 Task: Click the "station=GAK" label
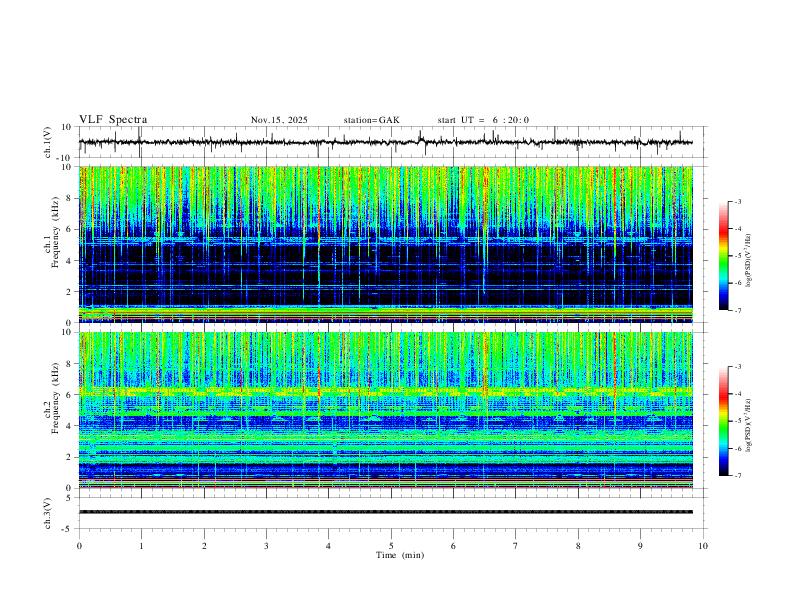point(372,120)
